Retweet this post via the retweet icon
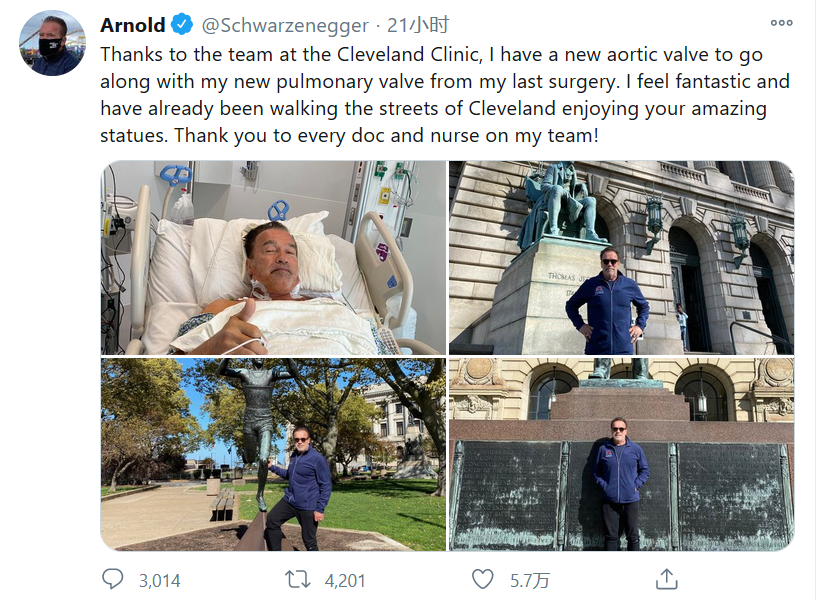826x600 pixels. point(298,579)
